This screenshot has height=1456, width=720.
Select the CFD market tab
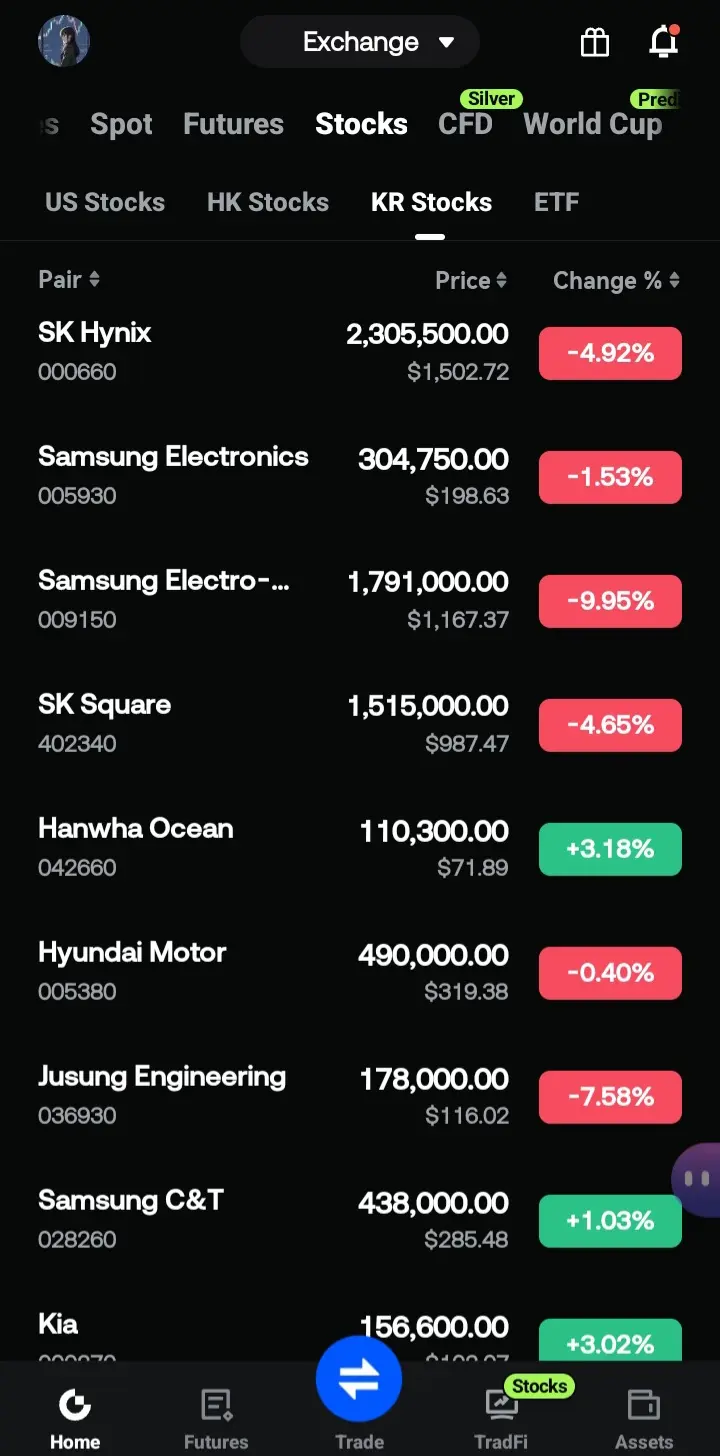[465, 124]
